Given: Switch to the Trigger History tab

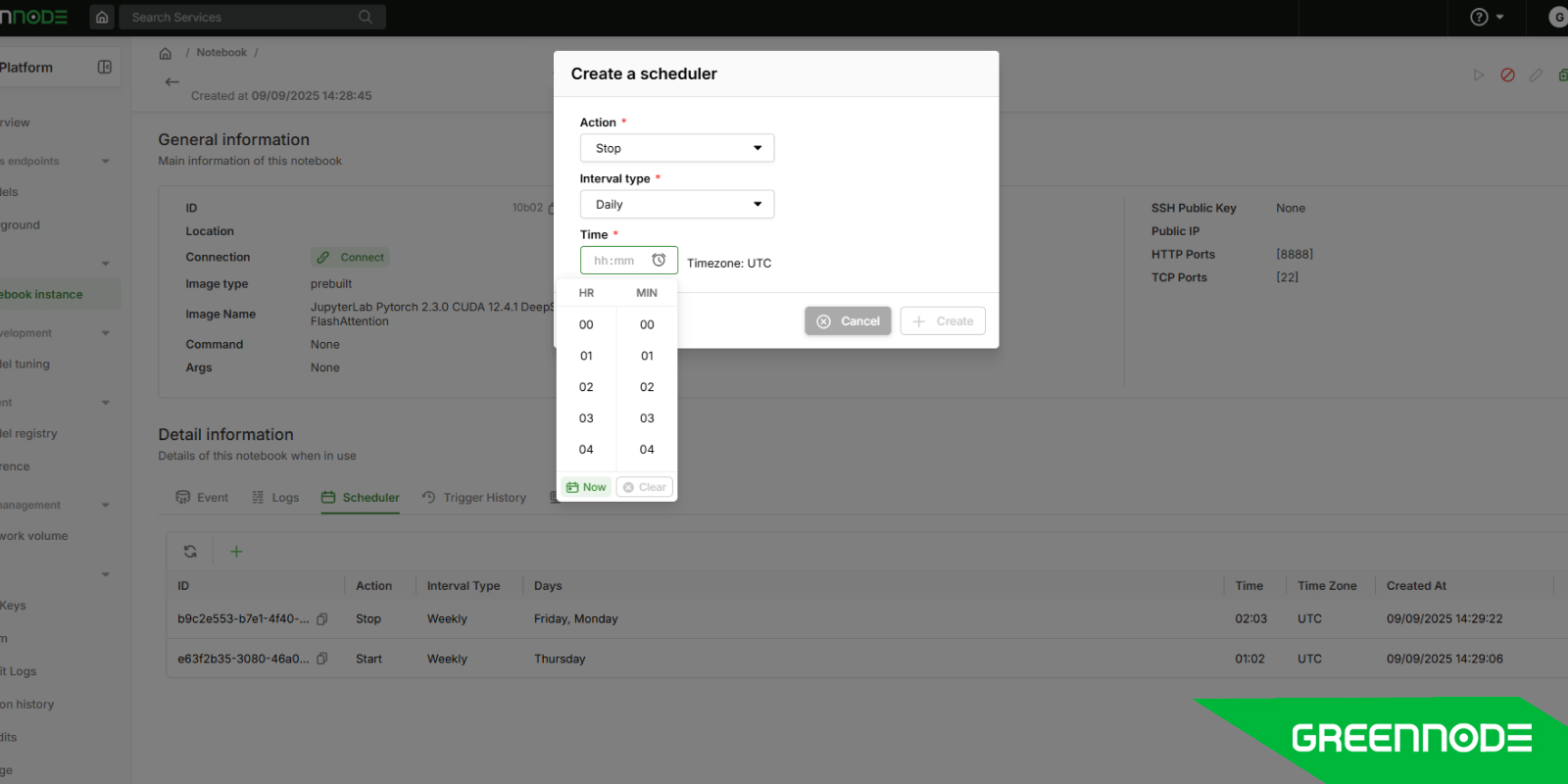Looking at the screenshot, I should pyautogui.click(x=474, y=498).
